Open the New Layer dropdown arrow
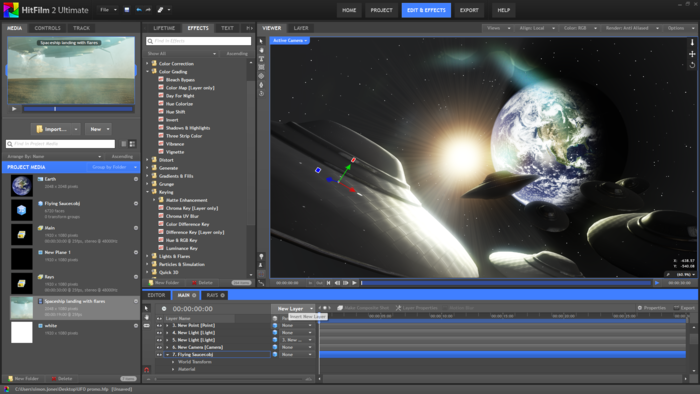 311,308
